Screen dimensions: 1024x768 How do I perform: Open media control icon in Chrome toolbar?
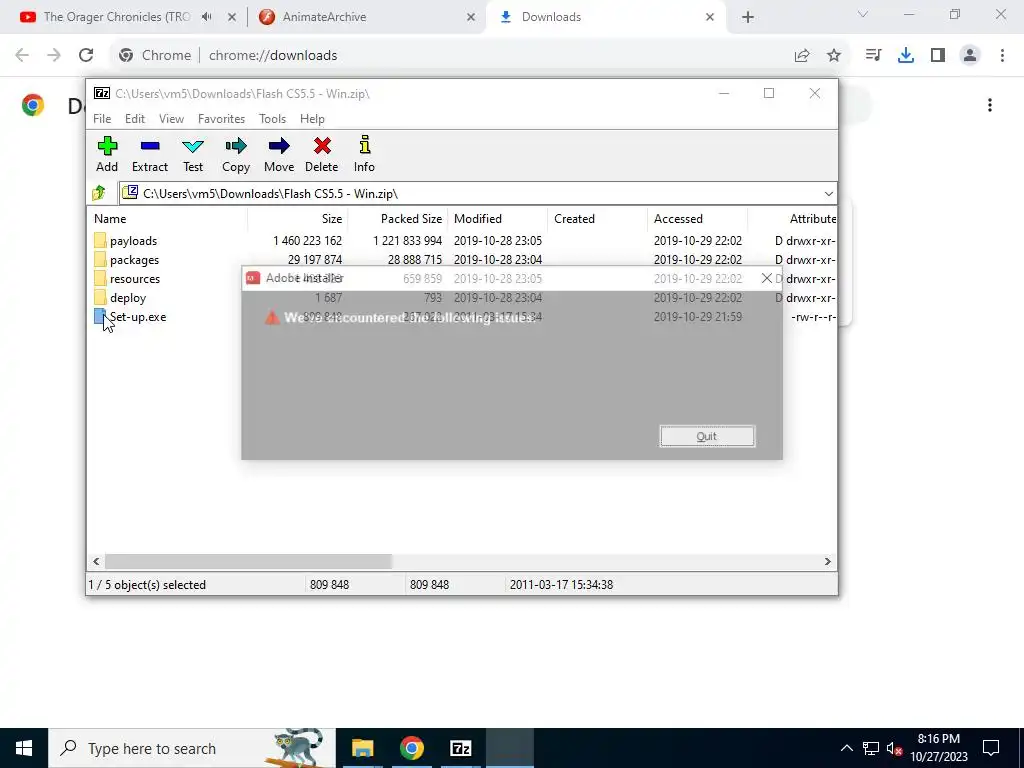coord(873,56)
